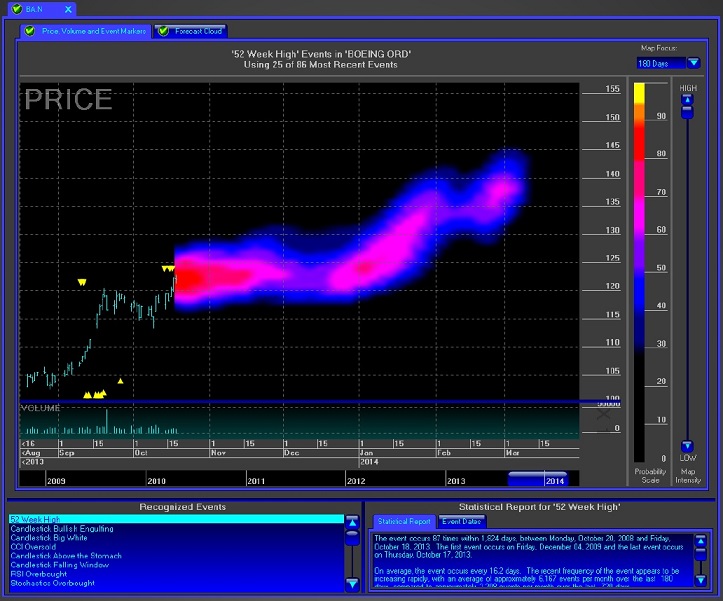Jump to 2009 on the year timeline
The height and width of the screenshot is (601, 723).
(56, 481)
